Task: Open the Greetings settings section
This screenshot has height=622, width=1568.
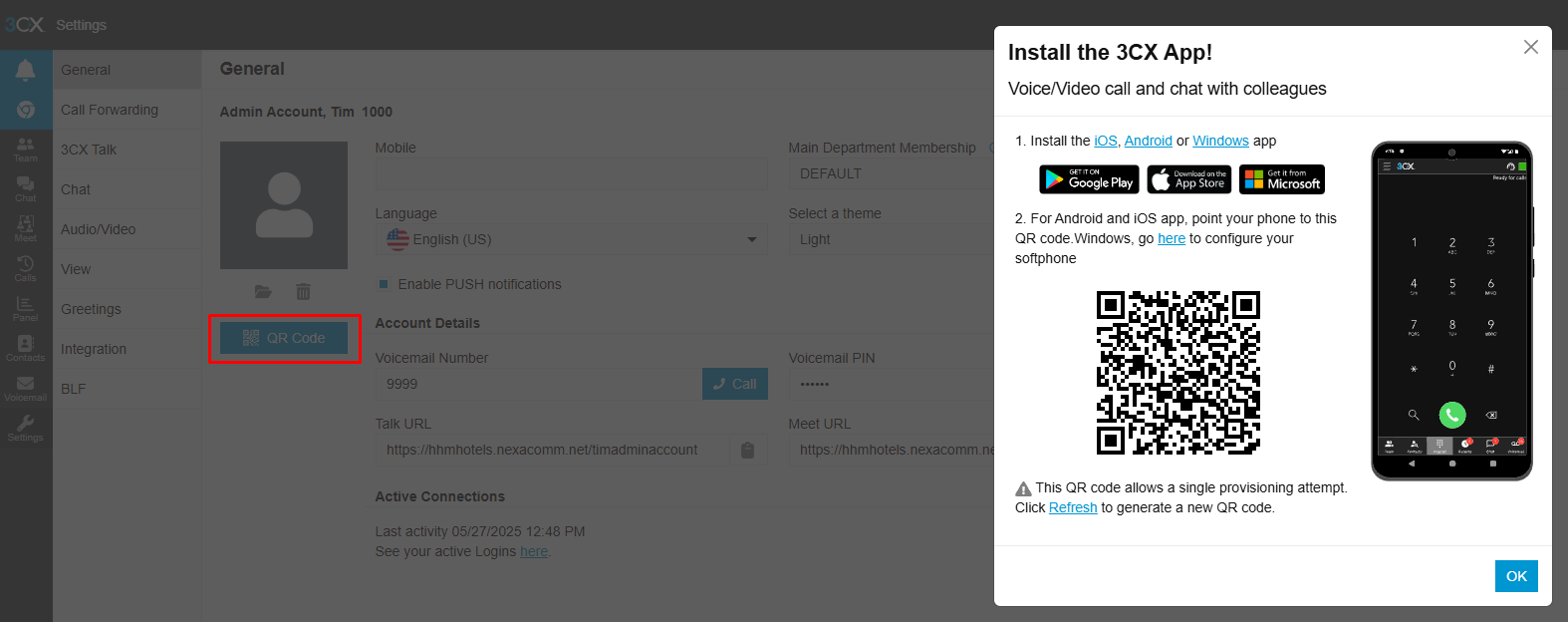Action: [91, 309]
